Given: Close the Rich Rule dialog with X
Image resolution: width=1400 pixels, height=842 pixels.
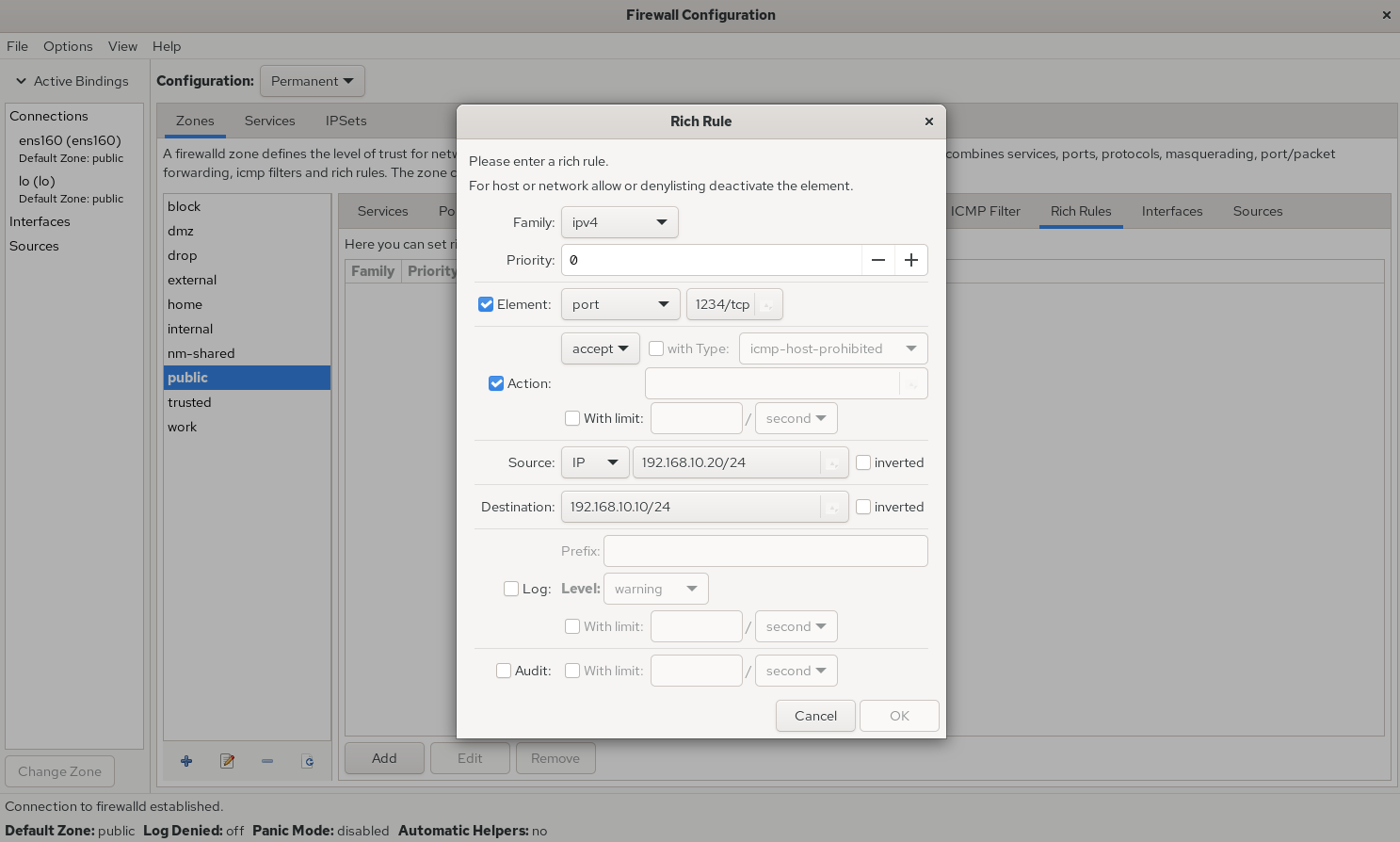Looking at the screenshot, I should tap(929, 121).
